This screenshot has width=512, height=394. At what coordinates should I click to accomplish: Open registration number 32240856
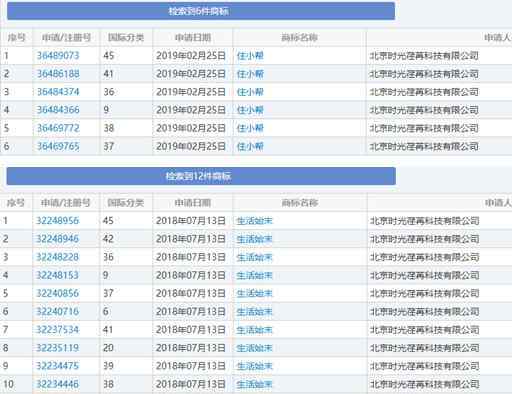pos(57,293)
